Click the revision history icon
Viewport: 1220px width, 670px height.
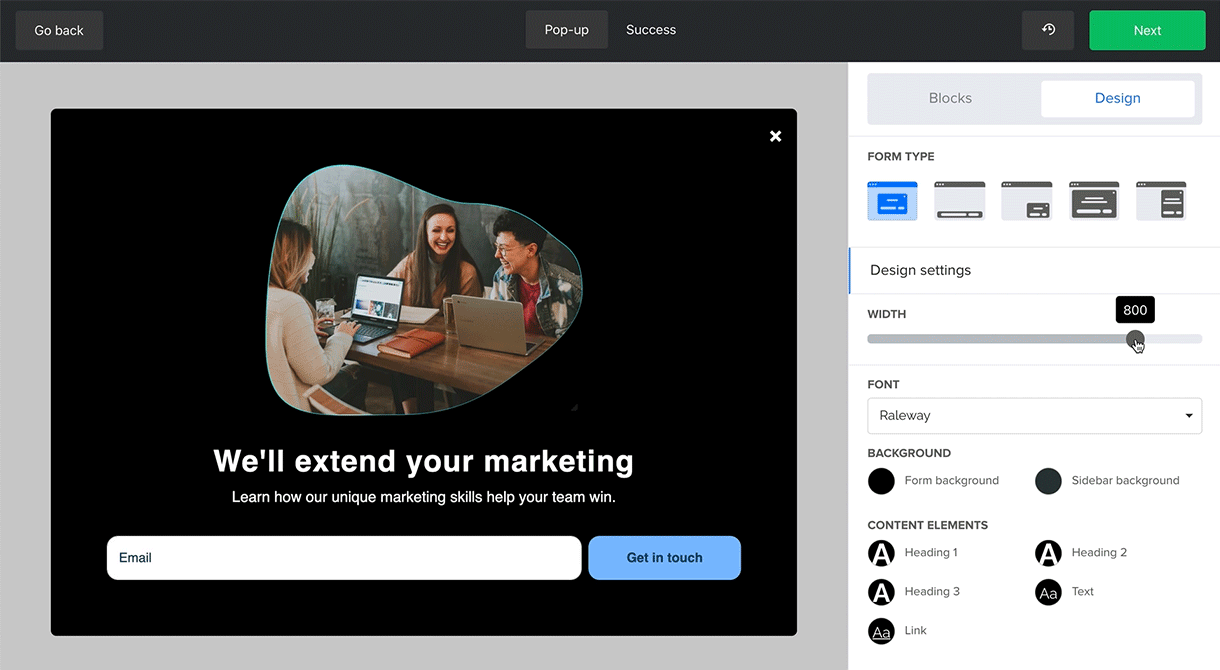point(1047,30)
